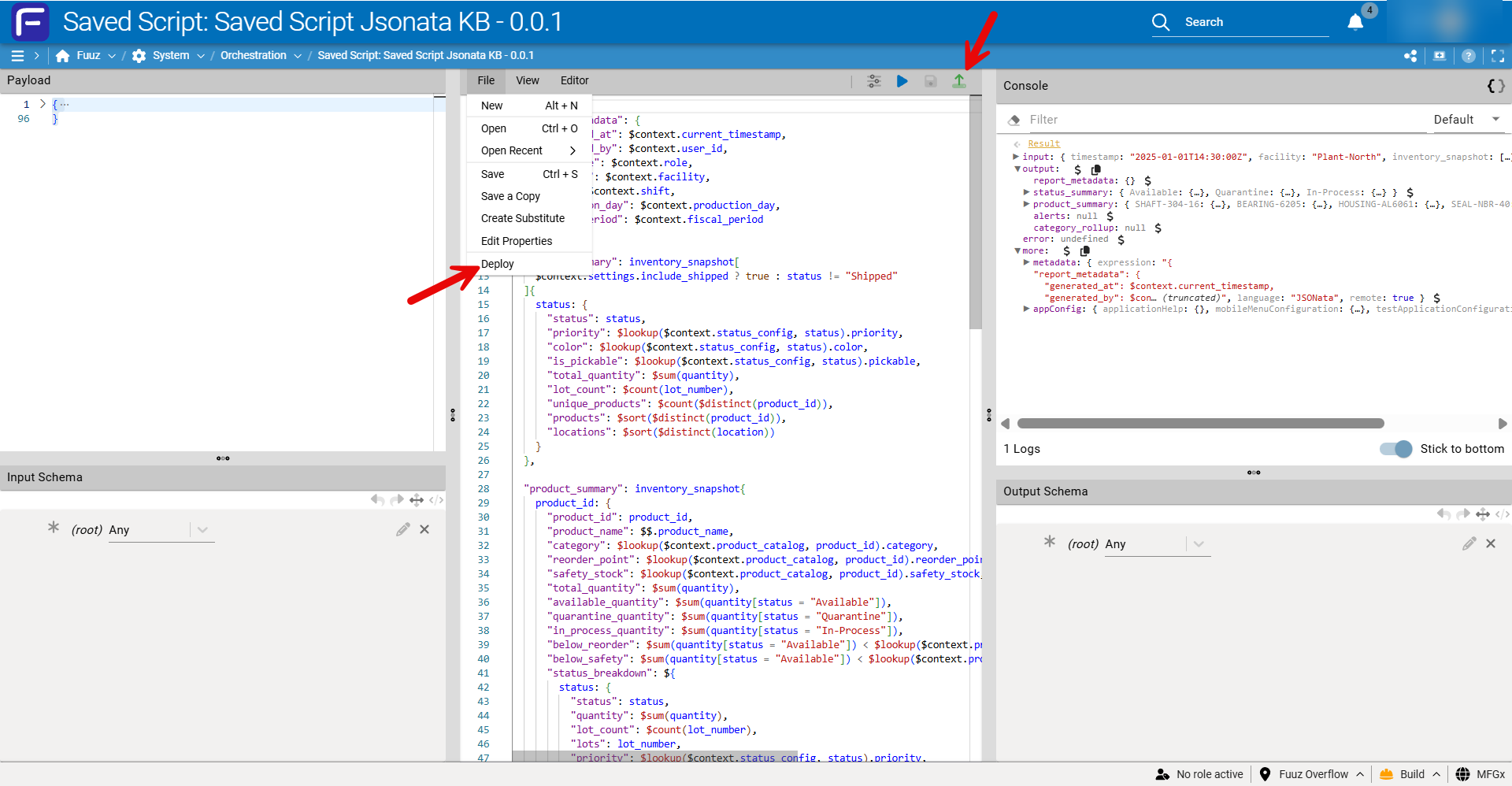Click the Console horizontal scrollbar
This screenshot has height=786, width=1512.
coord(1200,424)
